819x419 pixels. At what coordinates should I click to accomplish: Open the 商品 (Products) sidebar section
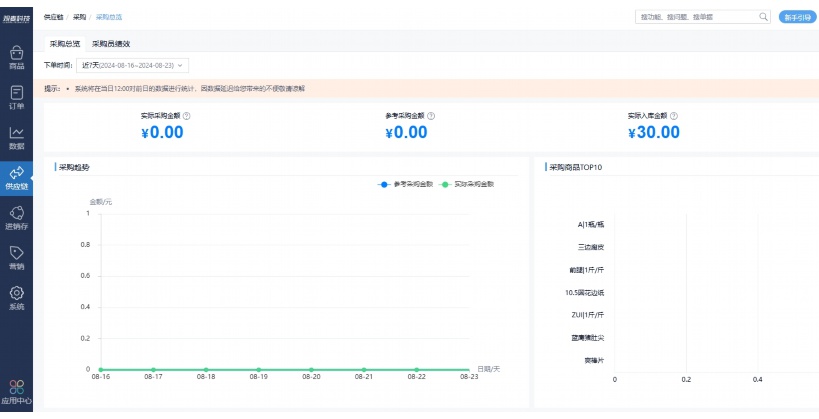16,56
